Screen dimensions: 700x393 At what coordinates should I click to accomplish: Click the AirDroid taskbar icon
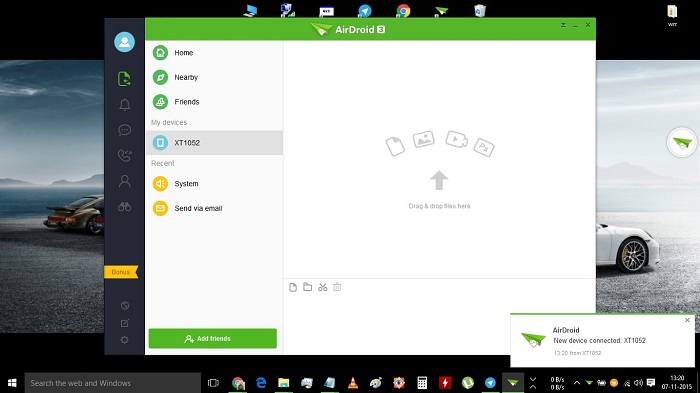(x=512, y=383)
